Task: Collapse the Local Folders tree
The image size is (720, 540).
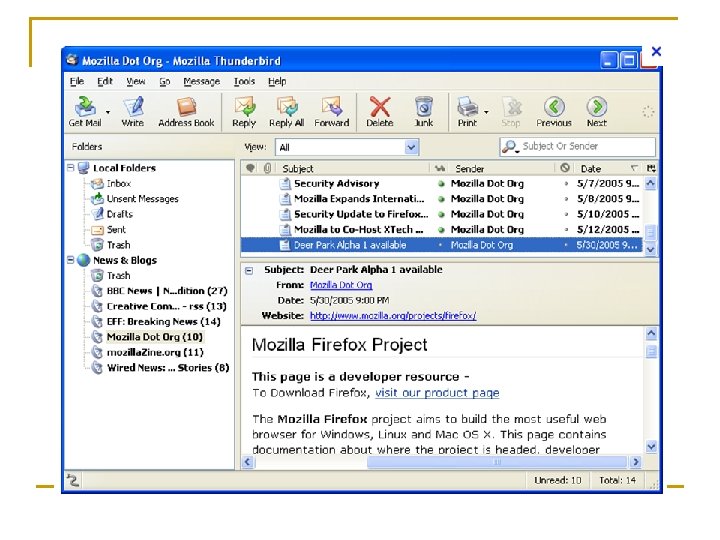Action: [71, 168]
